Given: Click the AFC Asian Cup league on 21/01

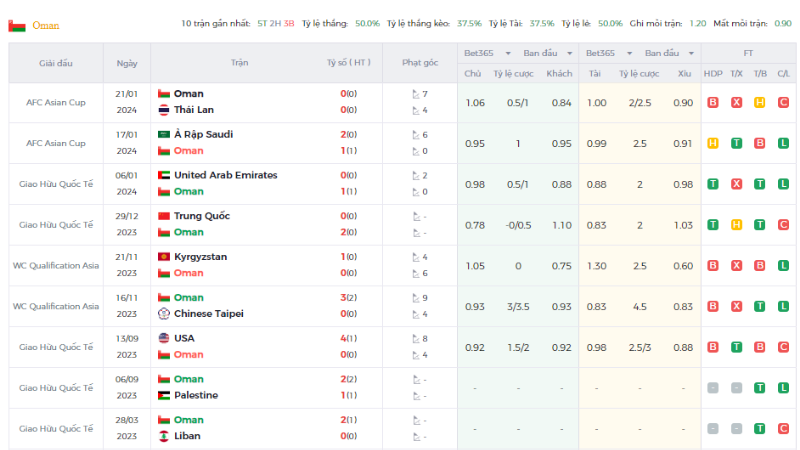Looking at the screenshot, I should (56, 103).
